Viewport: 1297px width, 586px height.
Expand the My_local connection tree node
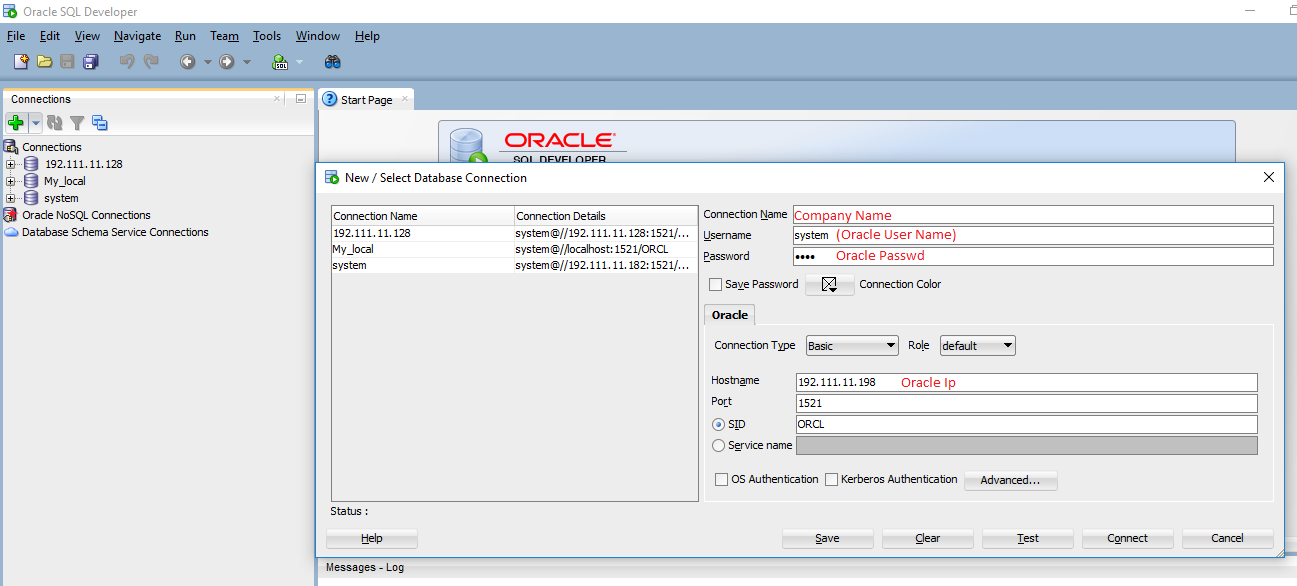click(x=11, y=181)
